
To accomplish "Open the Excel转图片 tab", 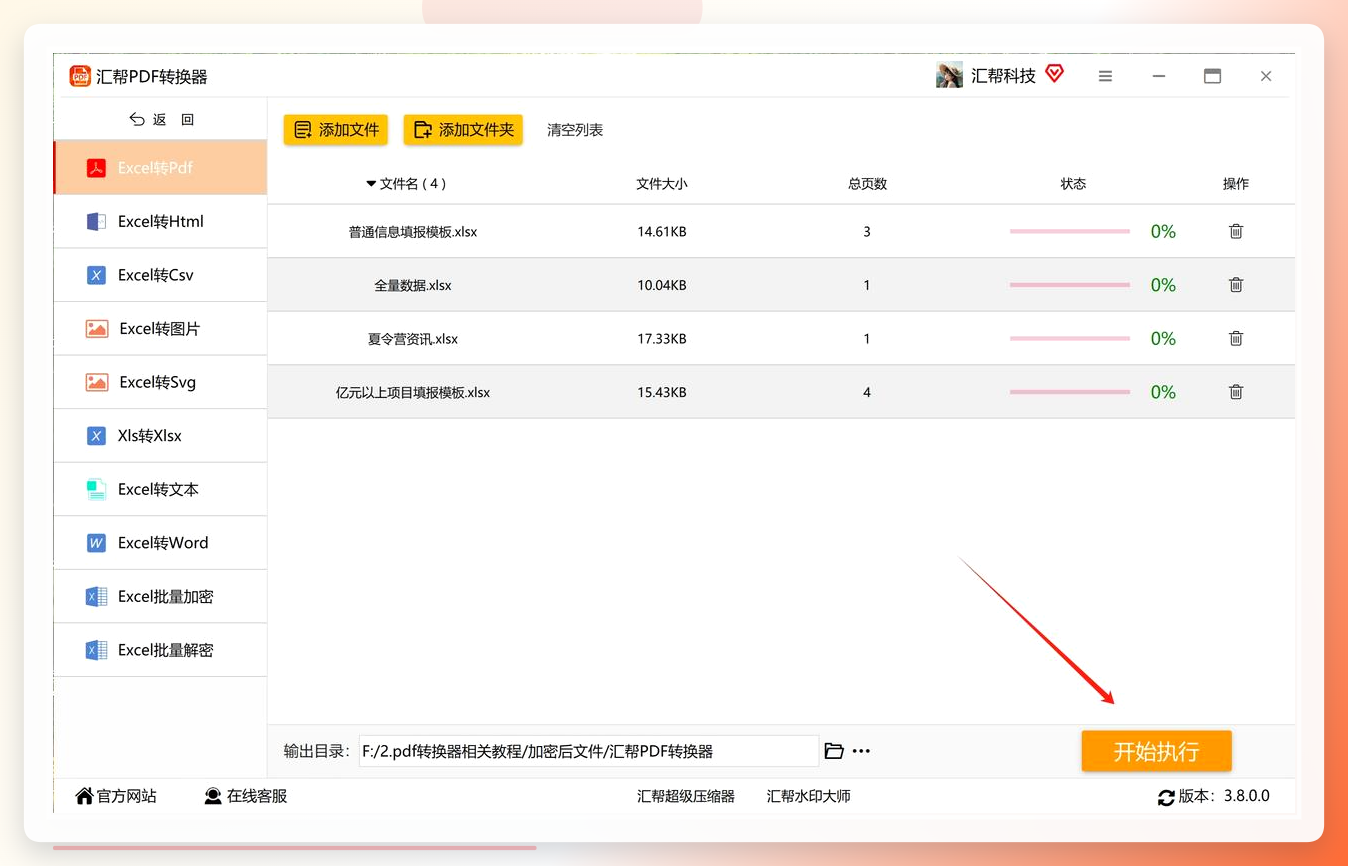I will coord(160,329).
